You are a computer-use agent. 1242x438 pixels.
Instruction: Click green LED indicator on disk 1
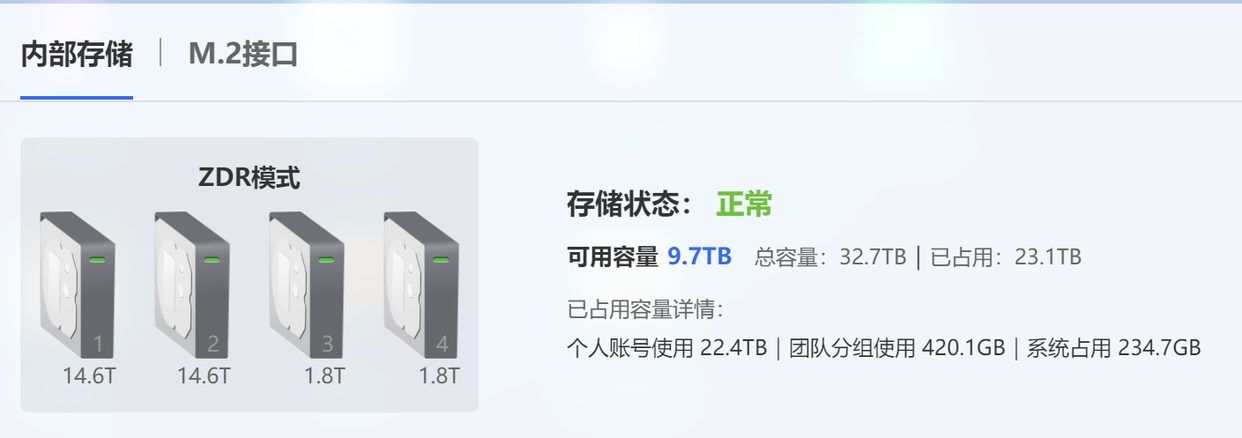coord(97,260)
